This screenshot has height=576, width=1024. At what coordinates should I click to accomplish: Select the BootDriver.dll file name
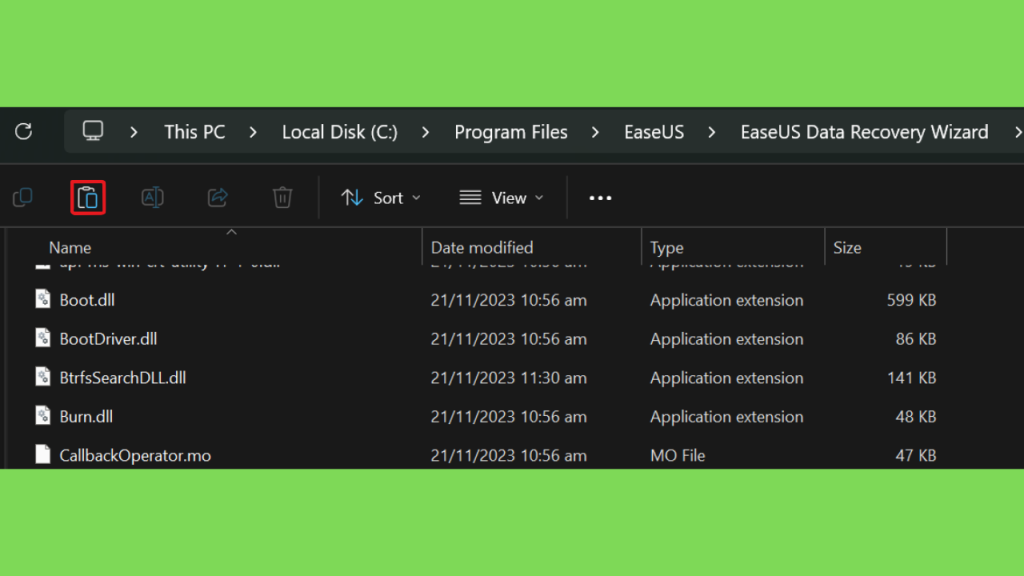[x=108, y=339]
